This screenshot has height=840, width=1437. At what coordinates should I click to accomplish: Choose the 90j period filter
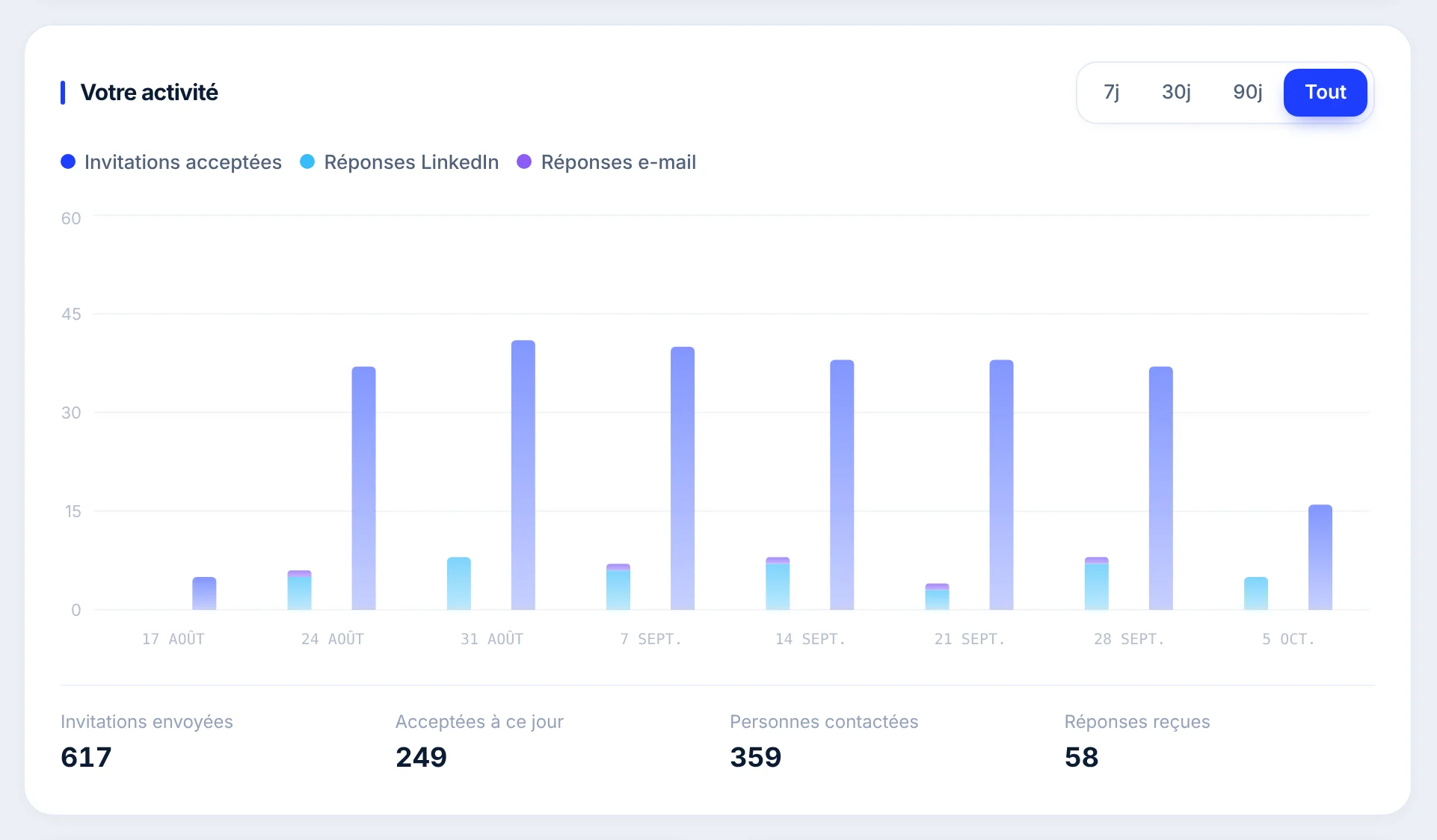tap(1248, 92)
